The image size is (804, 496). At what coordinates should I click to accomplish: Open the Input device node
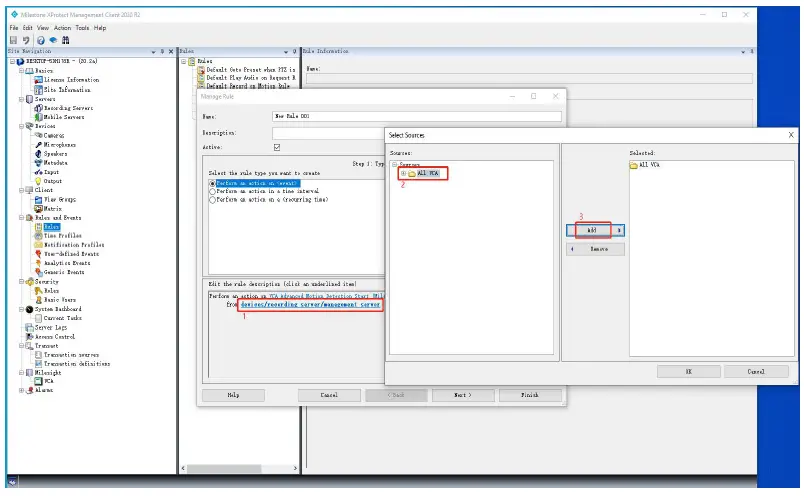click(x=51, y=172)
